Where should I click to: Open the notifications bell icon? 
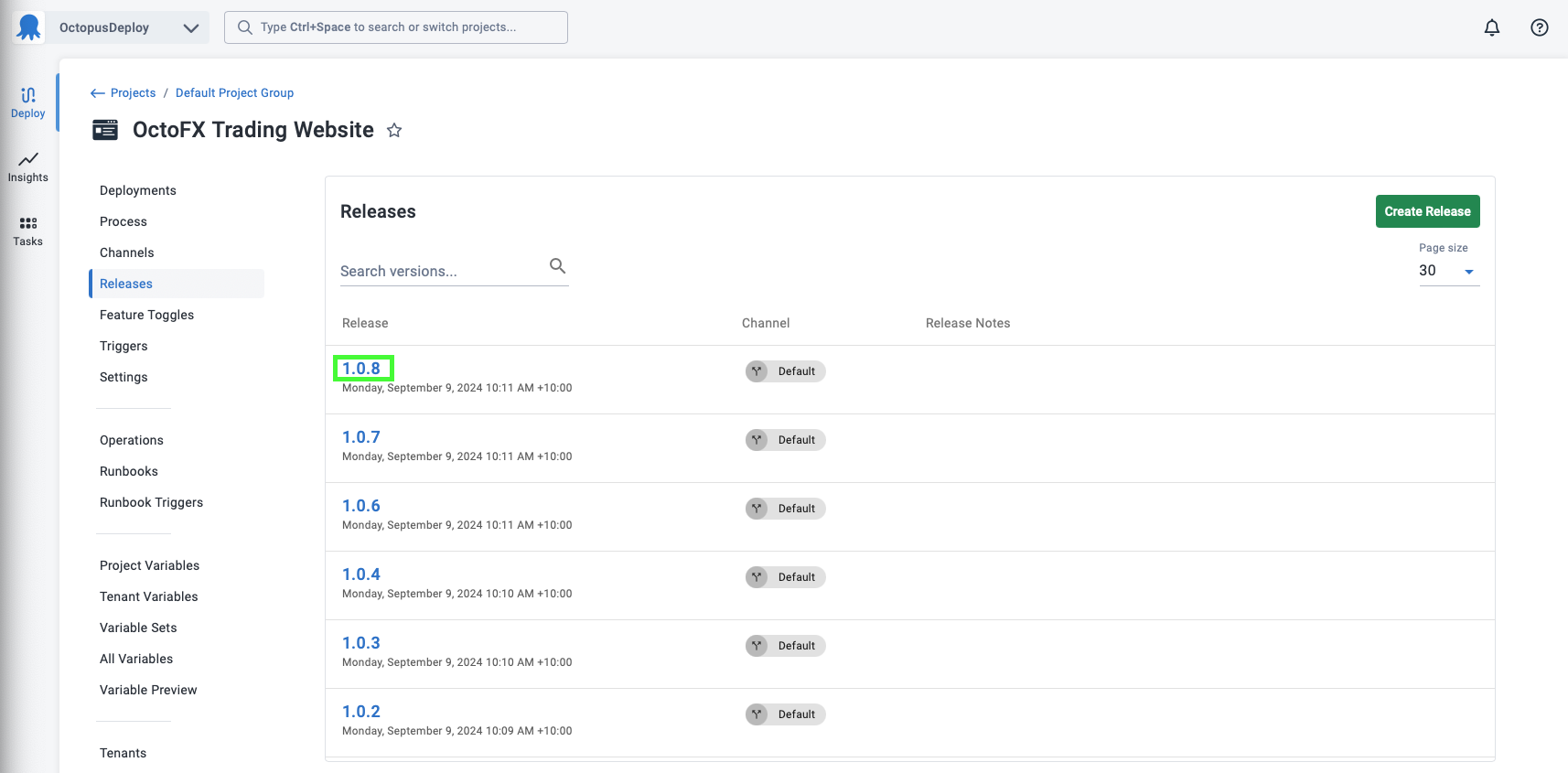click(1492, 27)
